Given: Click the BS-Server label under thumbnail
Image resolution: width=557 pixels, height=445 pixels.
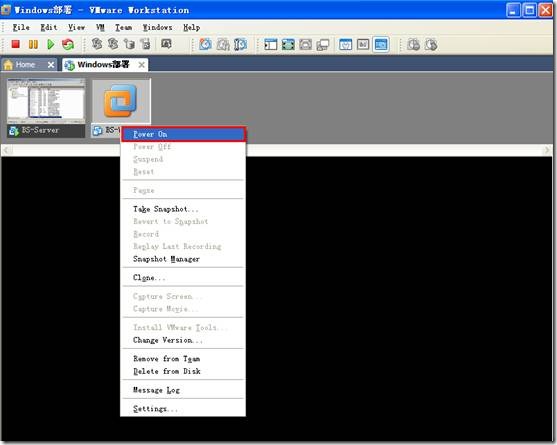Looking at the screenshot, I should click(40, 130).
